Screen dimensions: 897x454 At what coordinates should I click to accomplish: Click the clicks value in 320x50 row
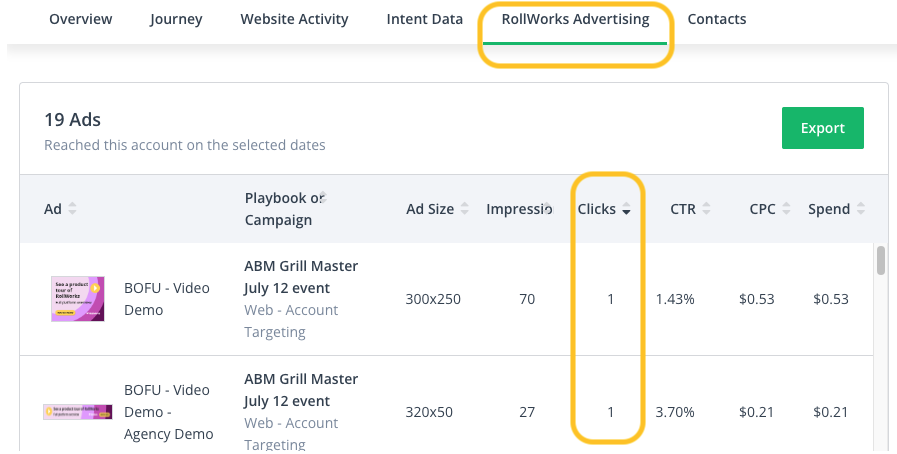tap(610, 412)
